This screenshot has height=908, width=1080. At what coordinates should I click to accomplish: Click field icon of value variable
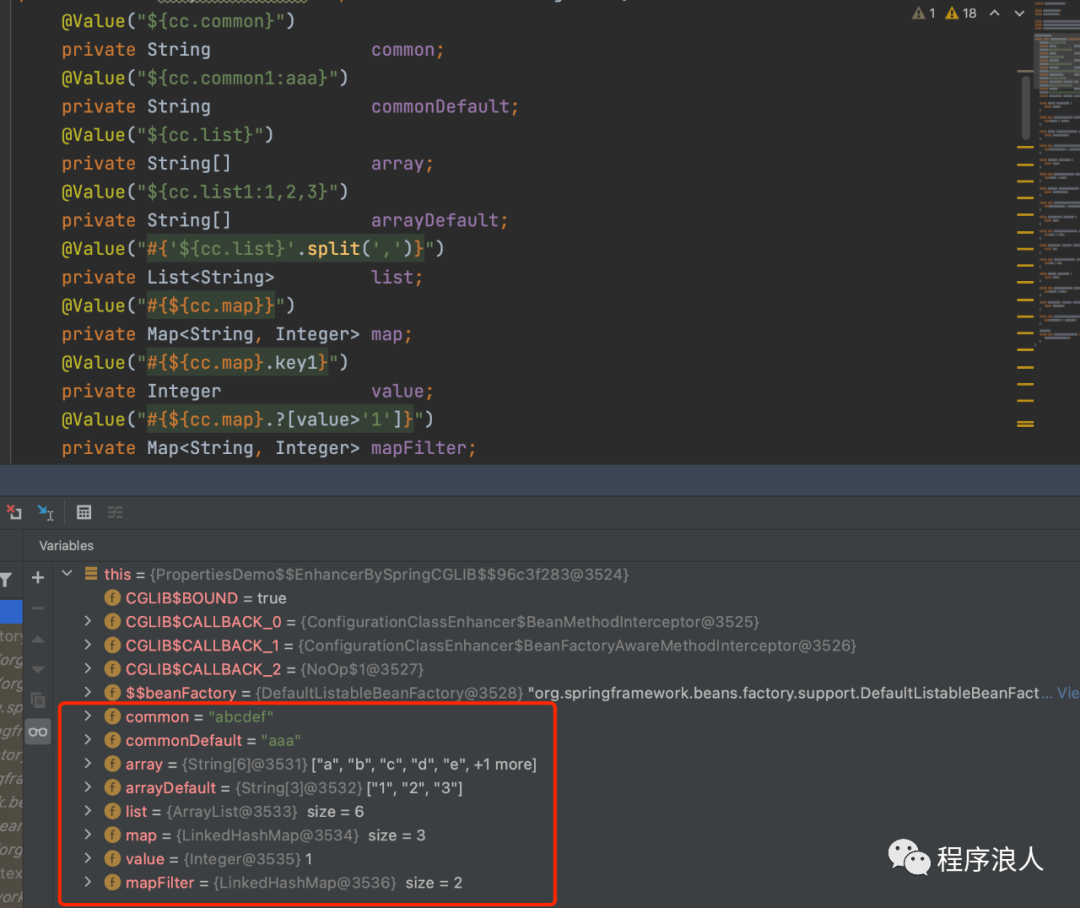pos(112,858)
